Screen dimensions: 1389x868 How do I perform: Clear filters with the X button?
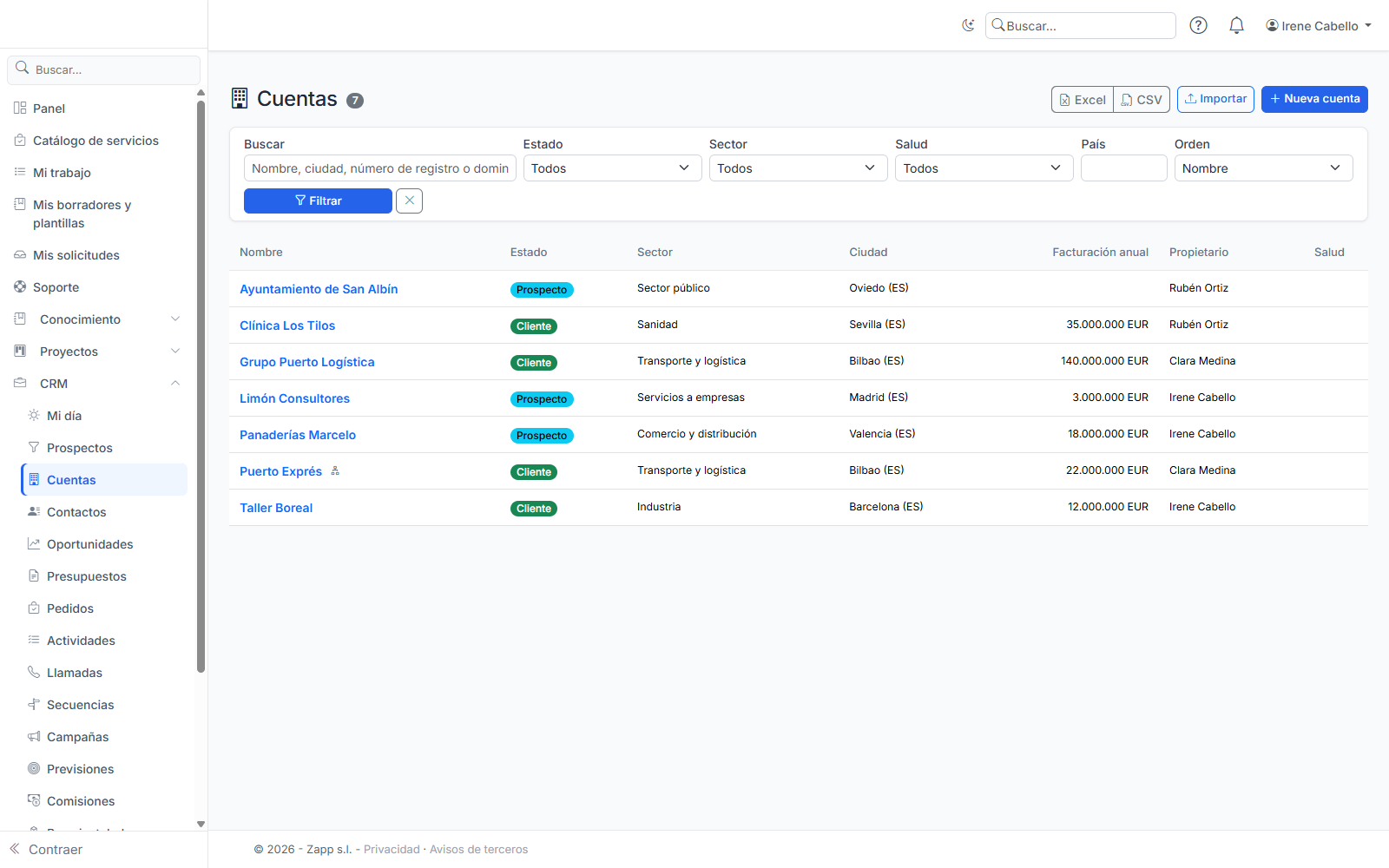pyautogui.click(x=409, y=201)
